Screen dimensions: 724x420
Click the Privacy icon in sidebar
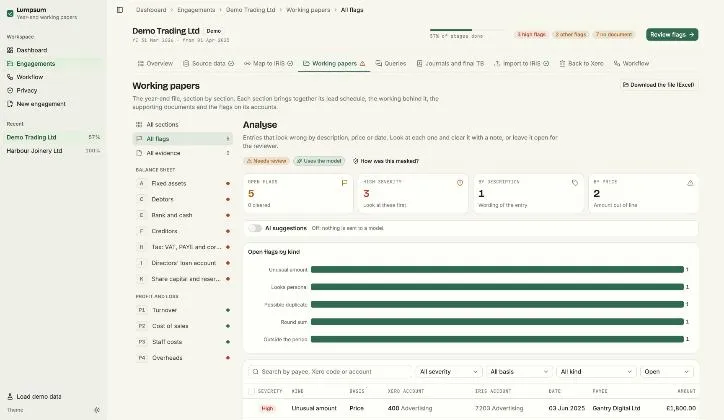click(x=10, y=90)
